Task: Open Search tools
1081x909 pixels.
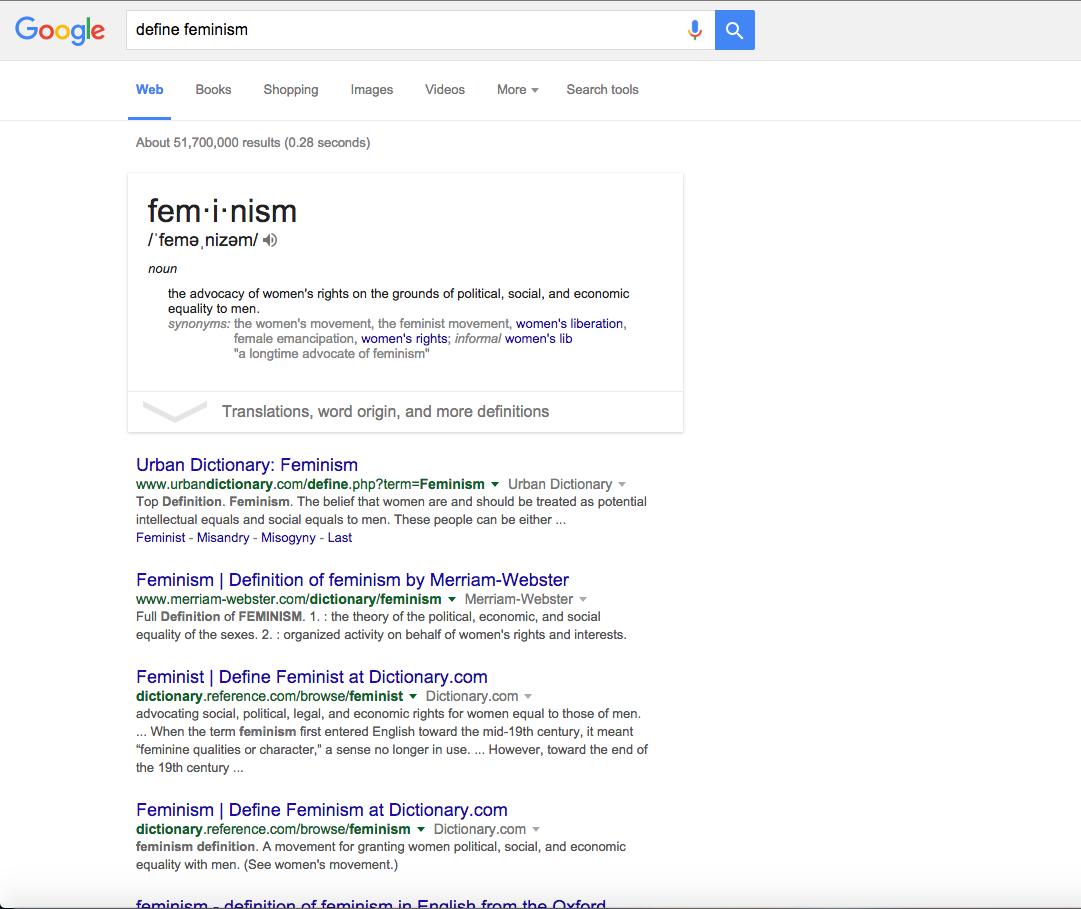Action: click(603, 90)
